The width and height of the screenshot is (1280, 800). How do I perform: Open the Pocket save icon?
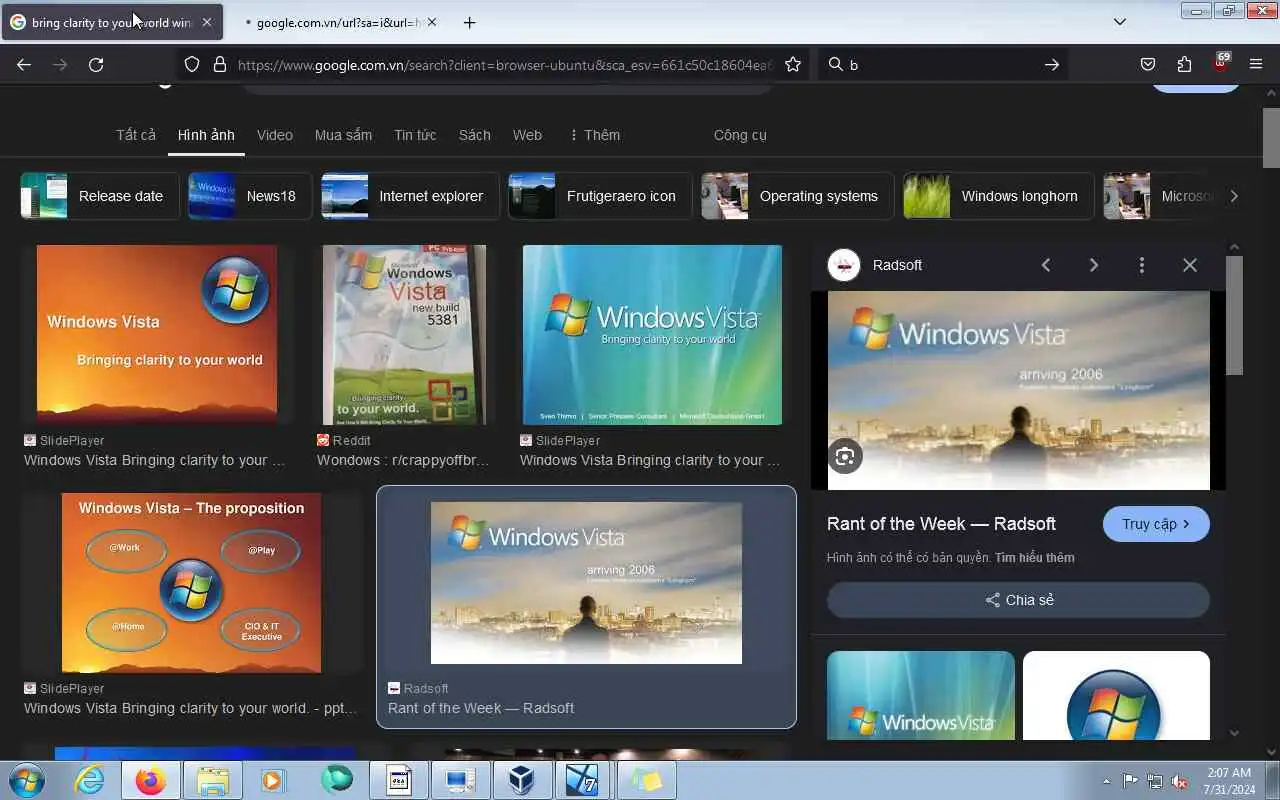[1148, 64]
